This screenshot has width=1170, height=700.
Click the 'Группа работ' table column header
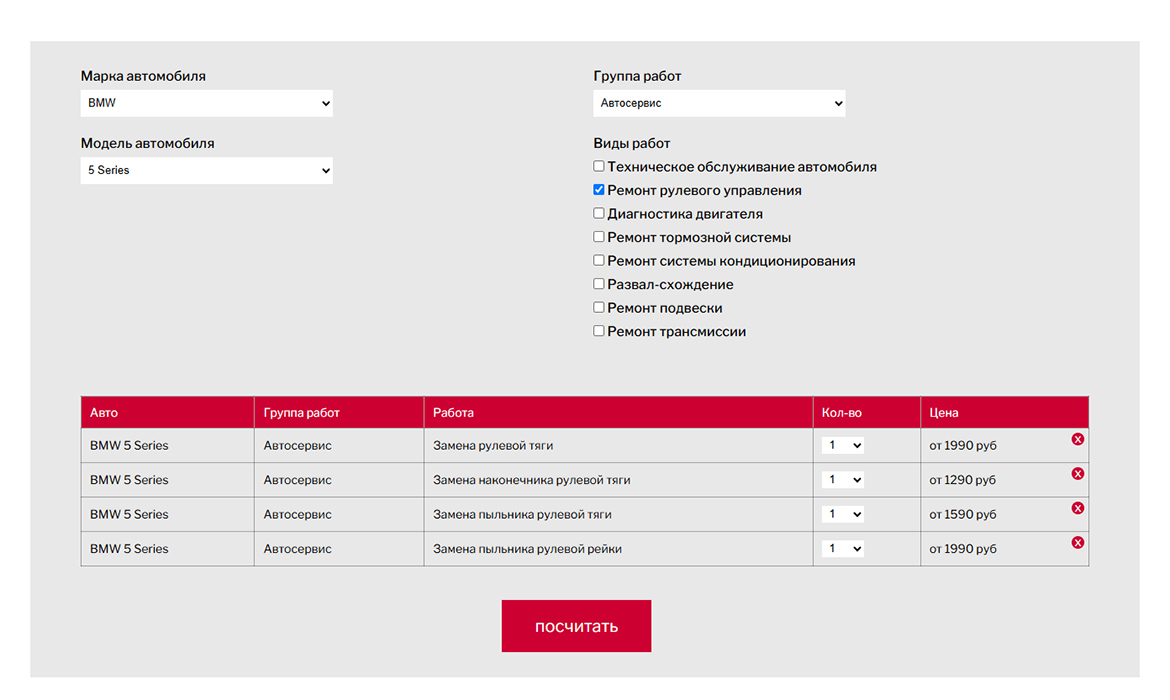pos(339,413)
